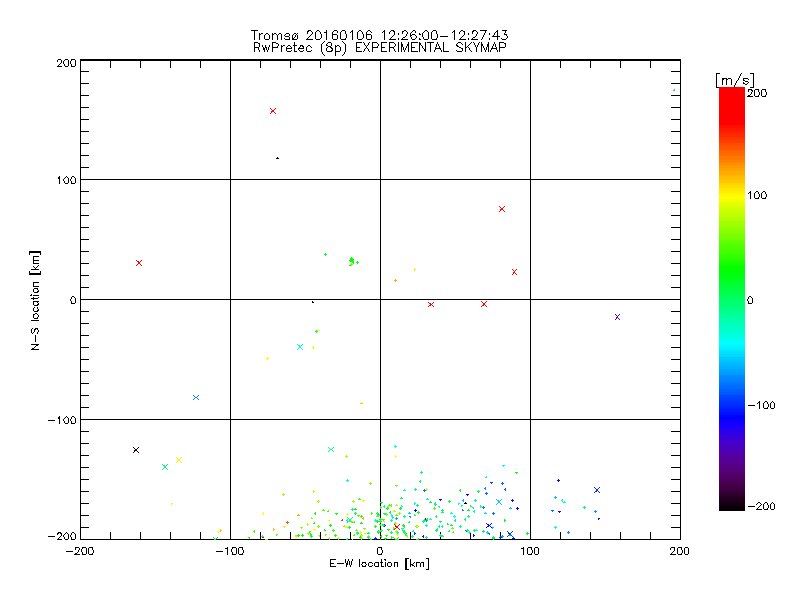Viewport: 800px width, 600px height.
Task: Select the lone blue X marker at lower right
Action: click(x=597, y=490)
